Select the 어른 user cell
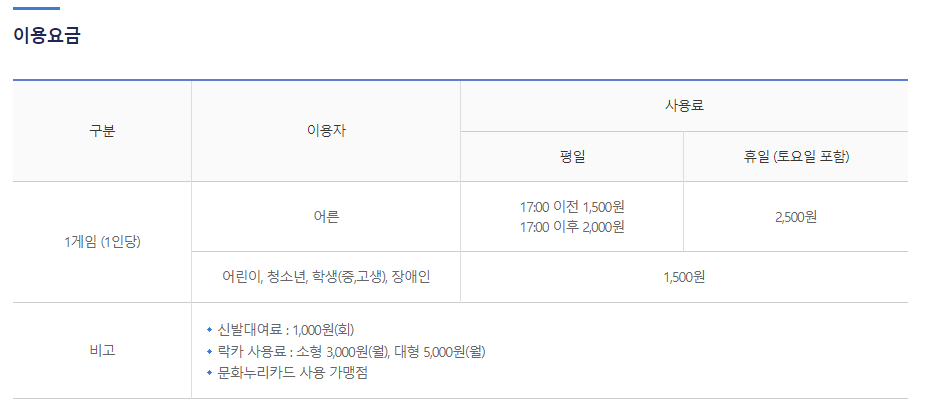This screenshot has width=925, height=403. coord(326,217)
